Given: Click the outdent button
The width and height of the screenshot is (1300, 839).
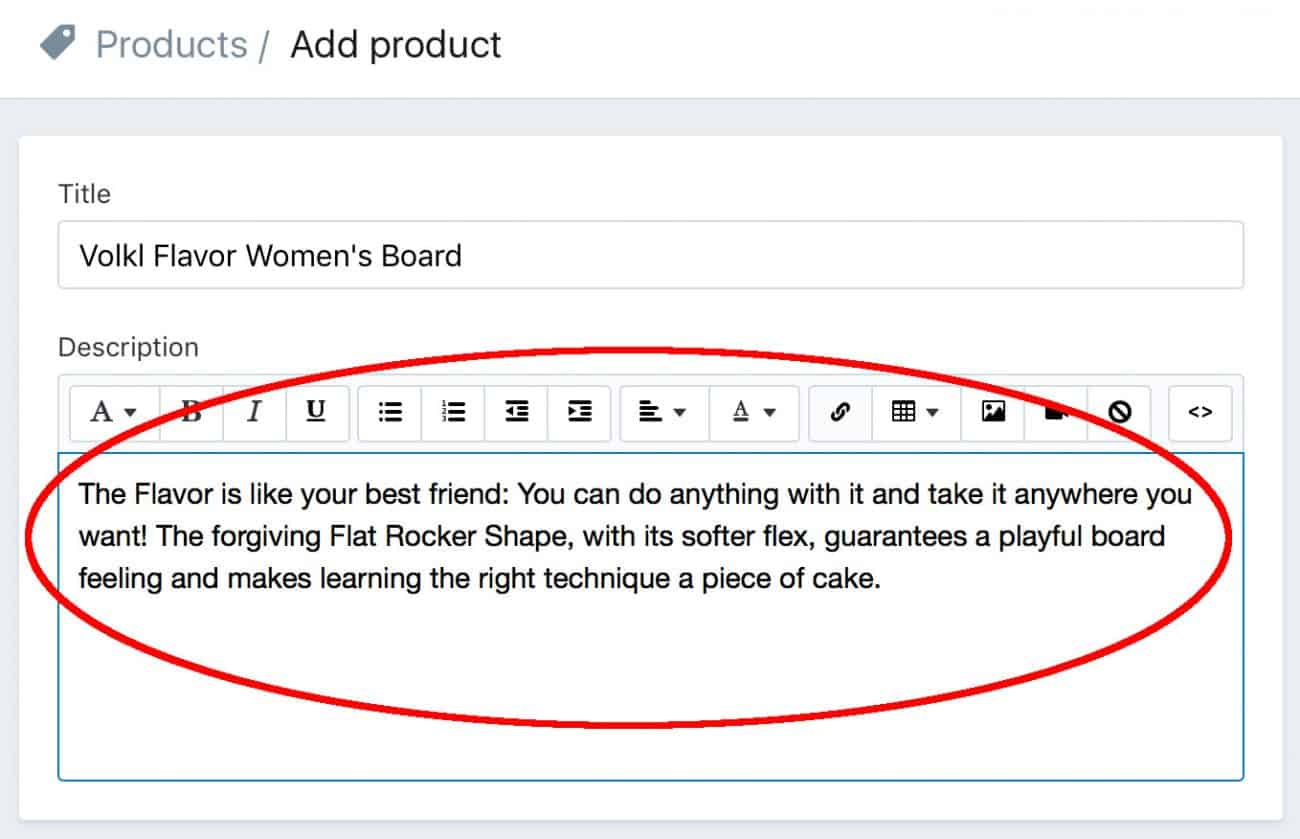Looking at the screenshot, I should (x=516, y=413).
